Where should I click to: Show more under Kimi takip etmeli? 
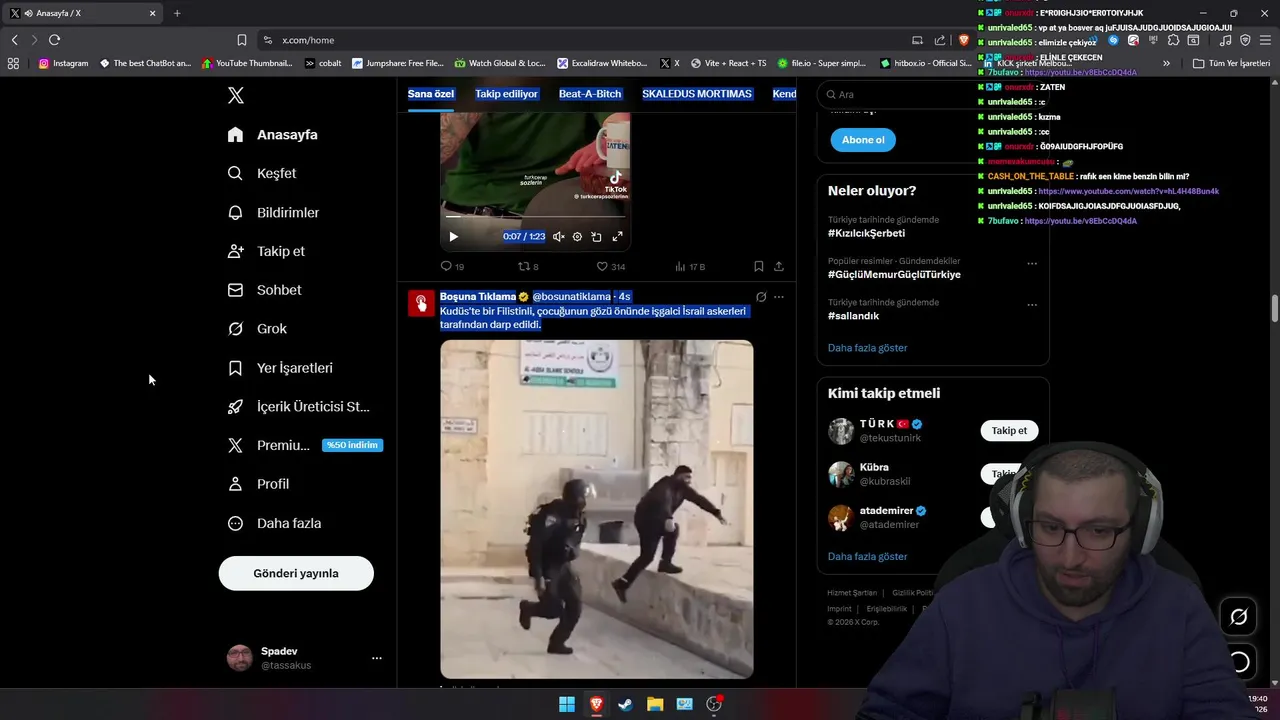[x=867, y=556]
